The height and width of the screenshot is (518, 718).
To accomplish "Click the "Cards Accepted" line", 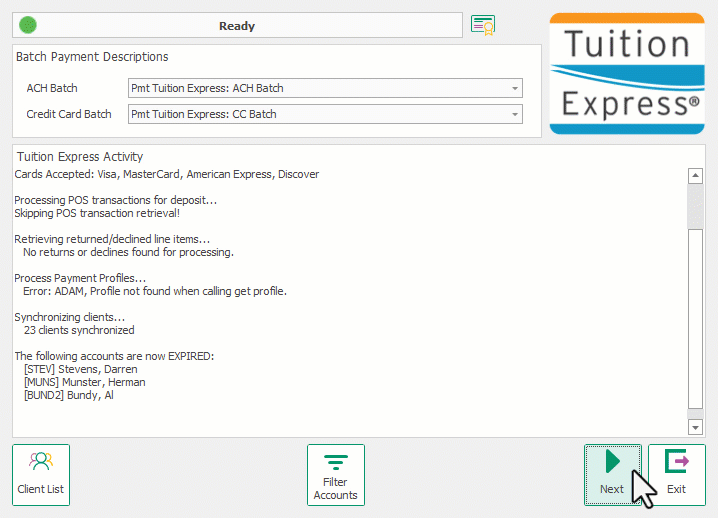I will 167,174.
